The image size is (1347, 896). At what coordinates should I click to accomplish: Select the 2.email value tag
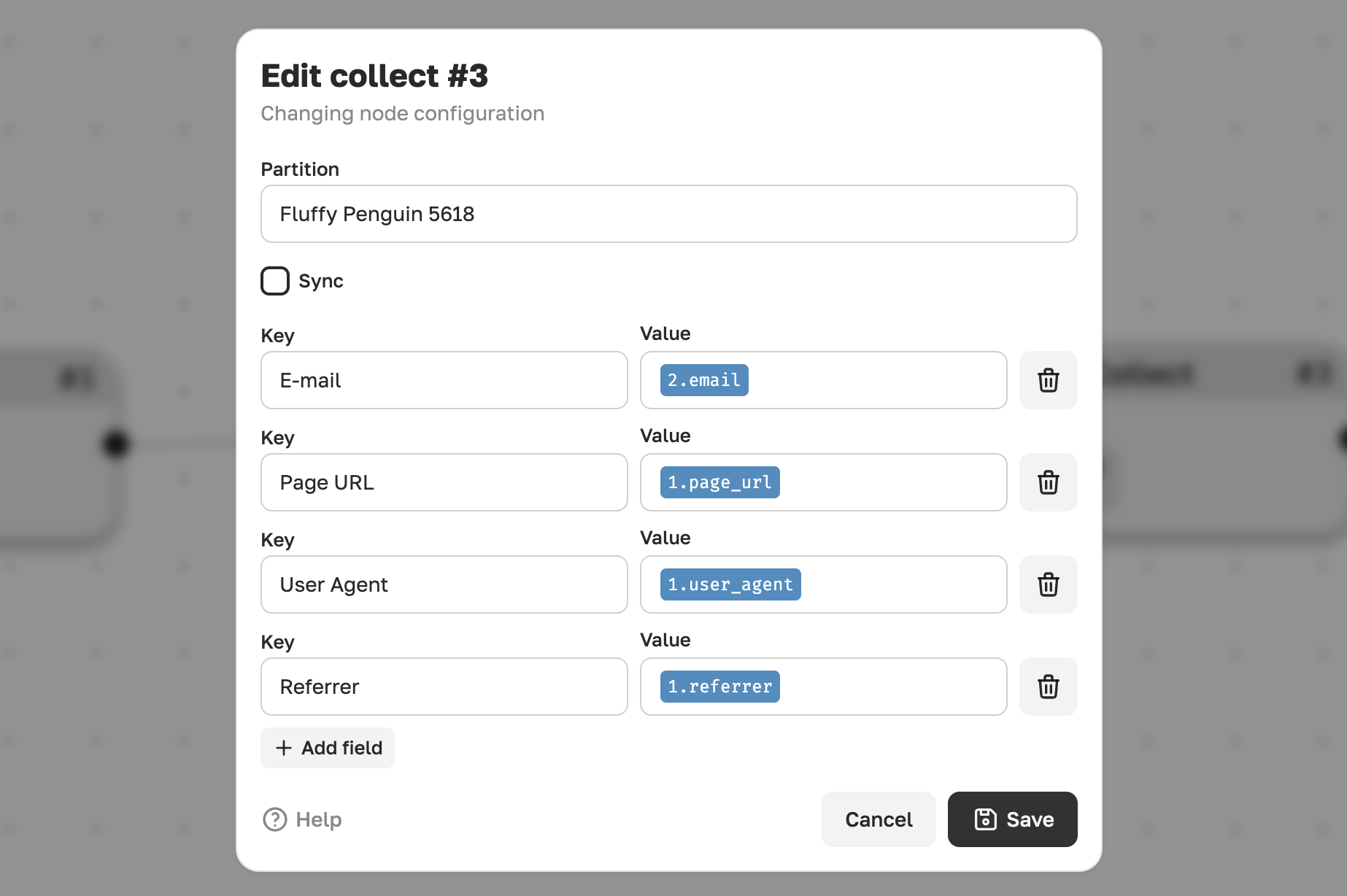coord(704,380)
